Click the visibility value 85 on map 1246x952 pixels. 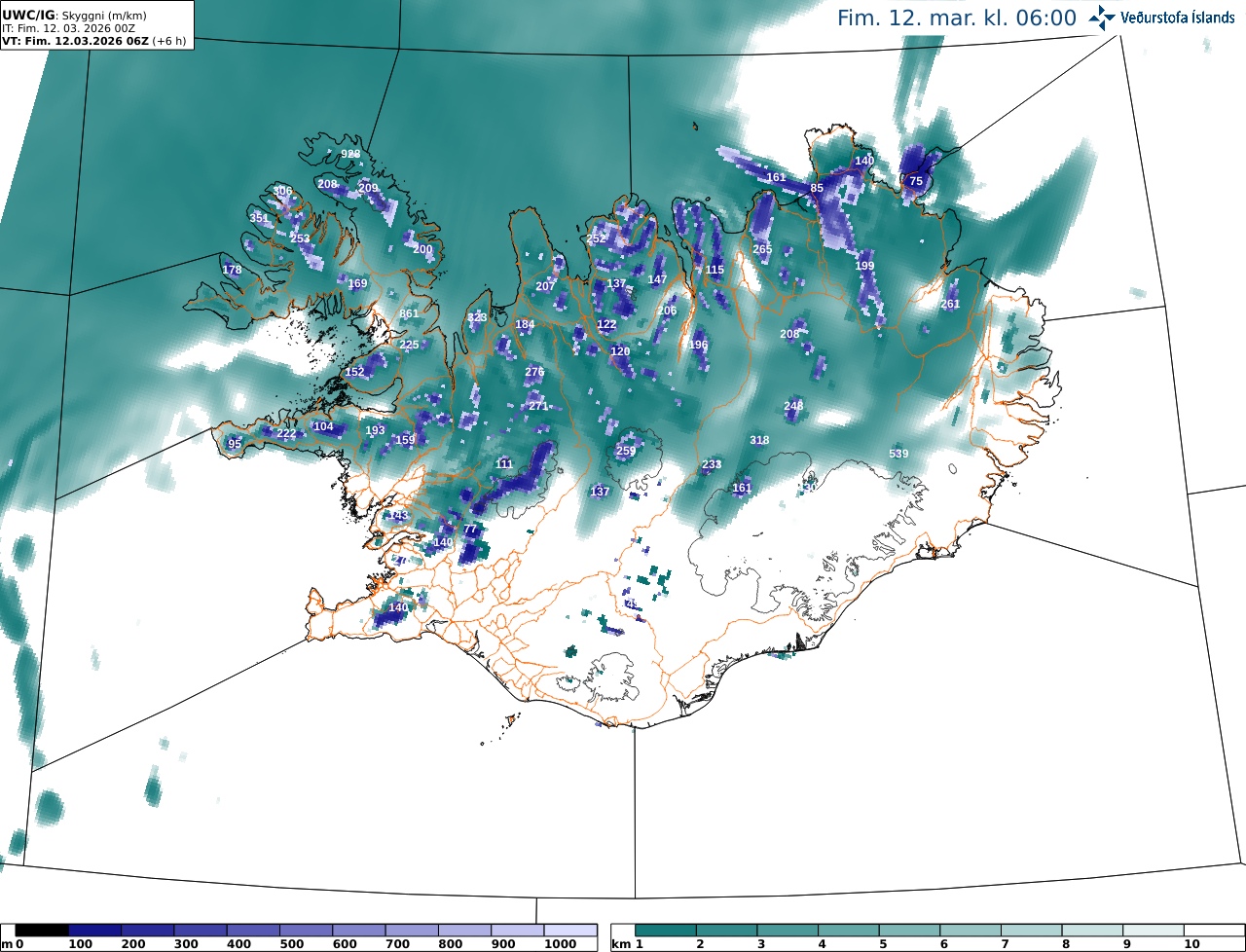[817, 188]
